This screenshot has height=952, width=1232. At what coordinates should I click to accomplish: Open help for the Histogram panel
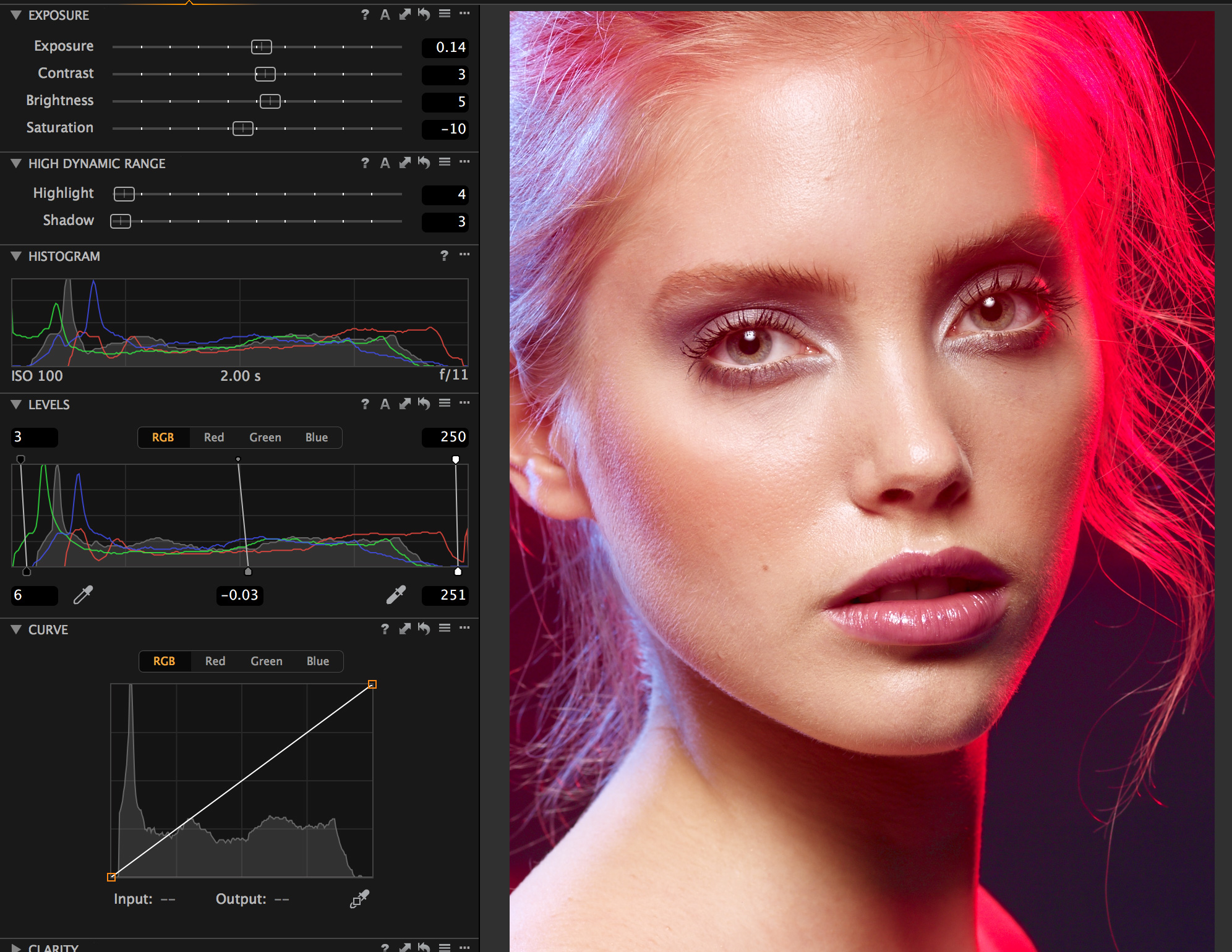pos(444,256)
